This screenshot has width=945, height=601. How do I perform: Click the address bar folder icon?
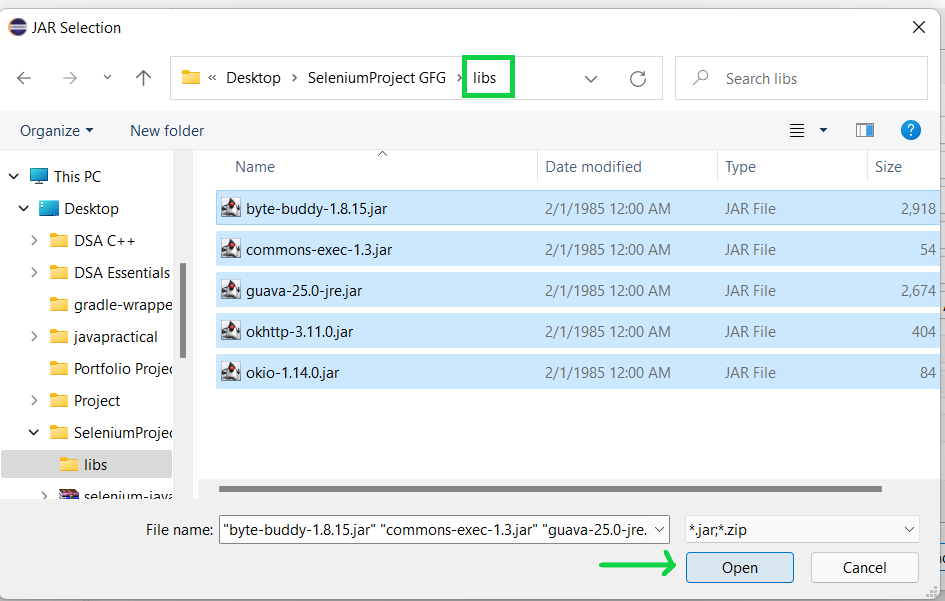pos(191,77)
